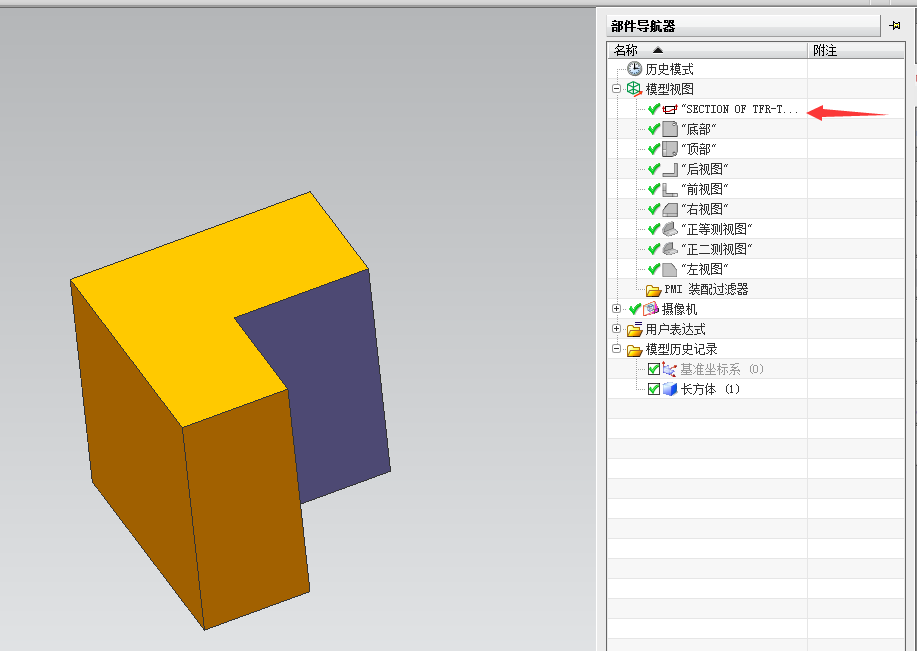Select the "右视图" view name
The height and width of the screenshot is (651, 917).
[704, 209]
